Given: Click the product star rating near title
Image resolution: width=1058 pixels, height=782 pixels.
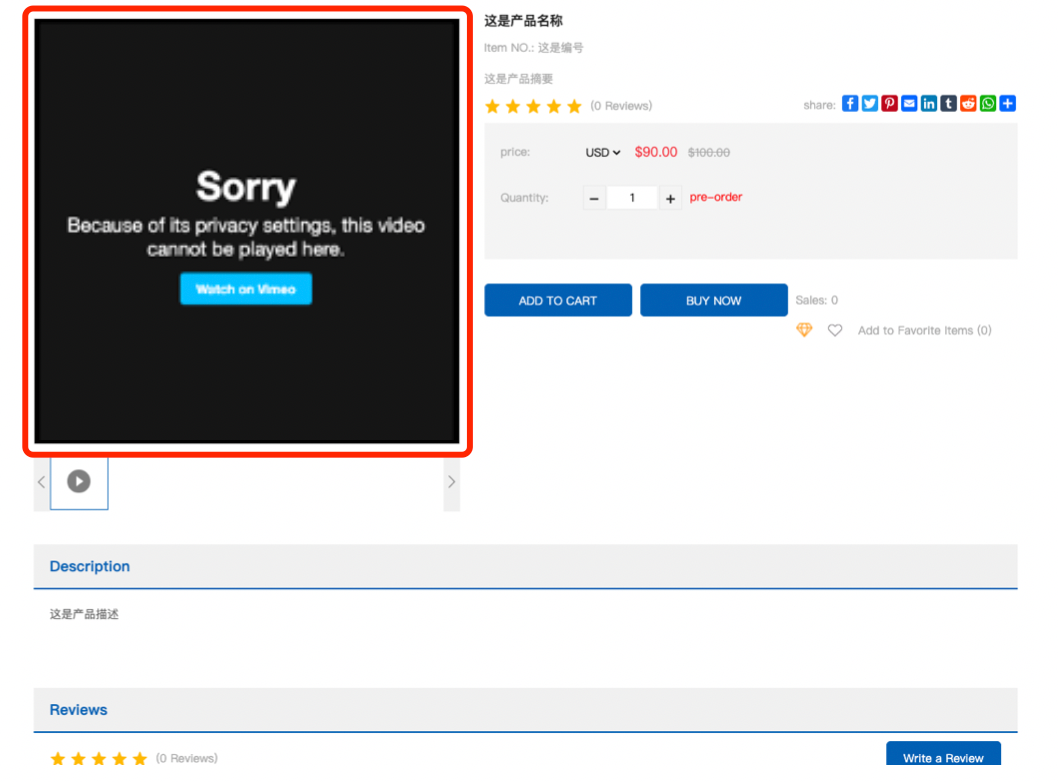Looking at the screenshot, I should 533,106.
